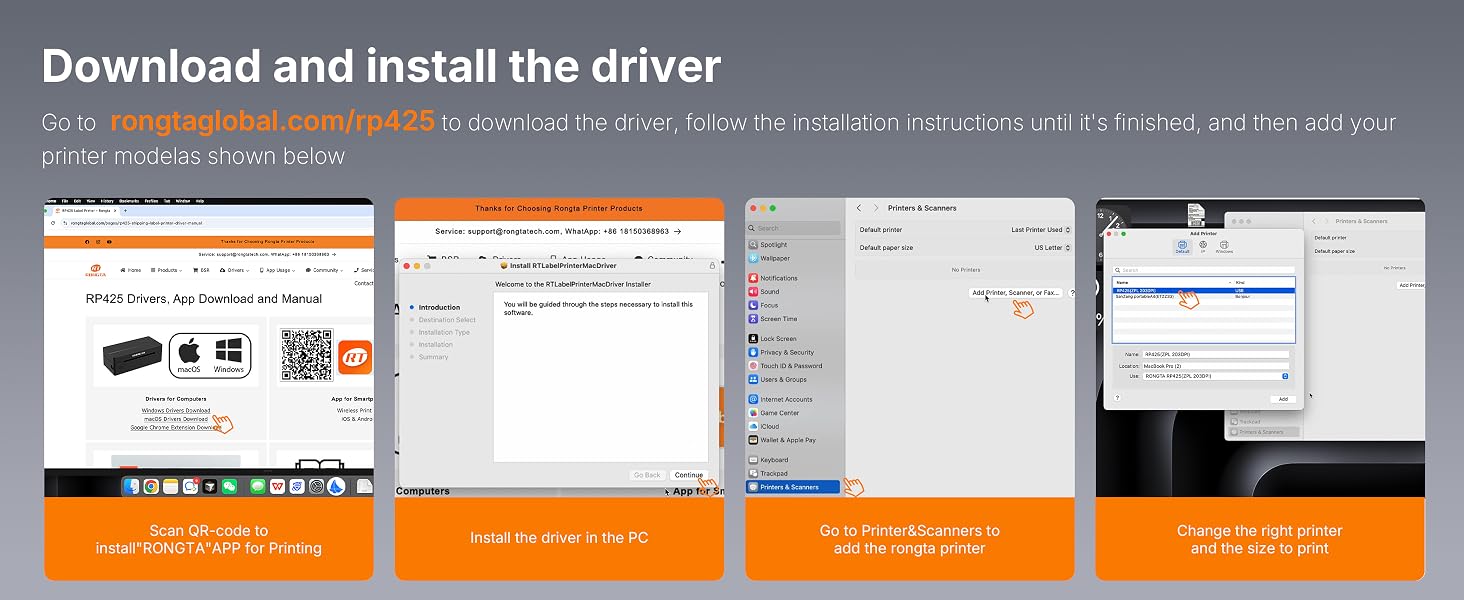This screenshot has height=600, width=1464.
Task: Open Users & Groups settings
Action: click(777, 379)
